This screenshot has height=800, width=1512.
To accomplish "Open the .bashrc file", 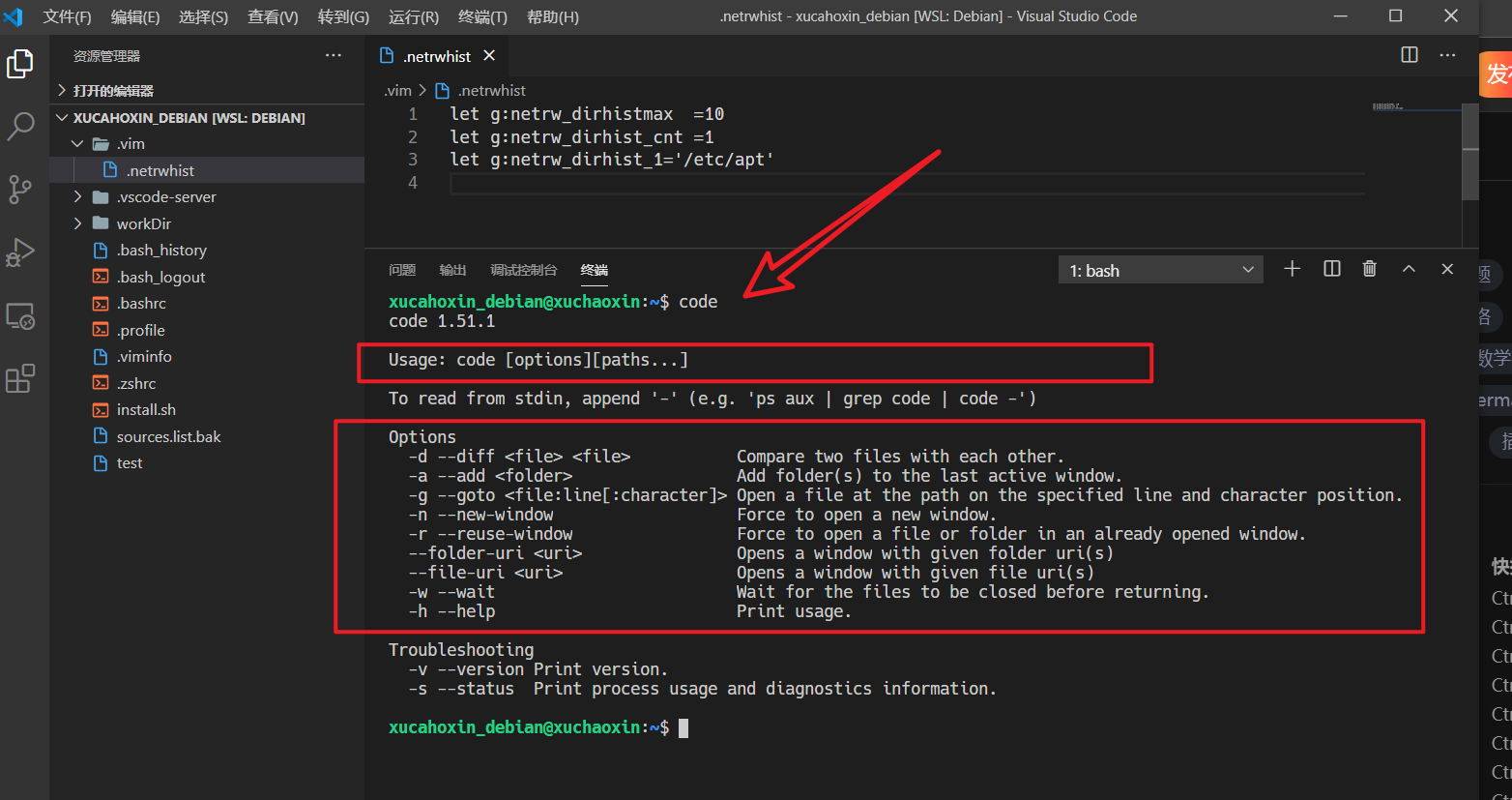I will click(x=208, y=304).
